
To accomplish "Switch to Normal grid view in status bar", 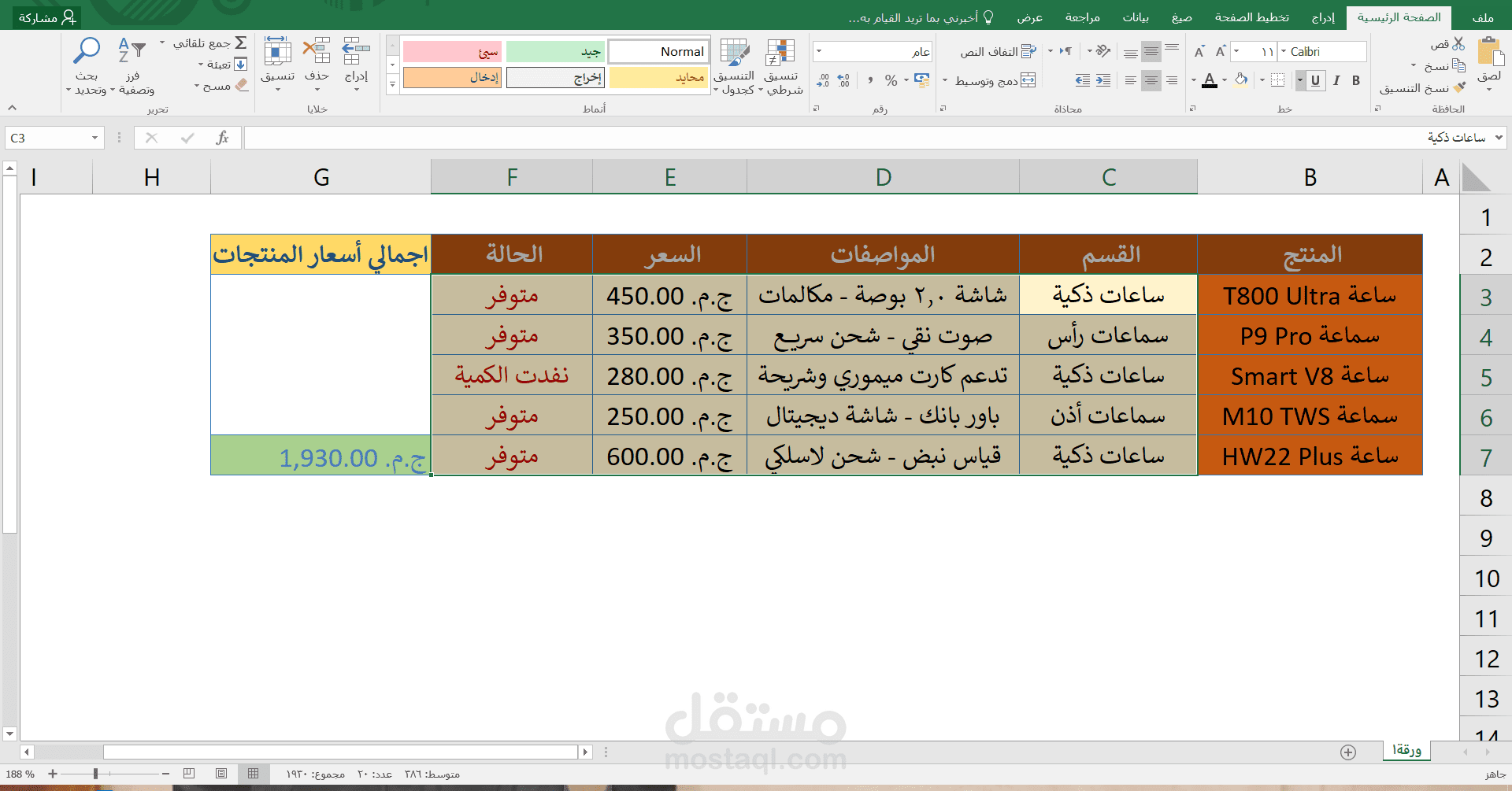I will pos(253,774).
